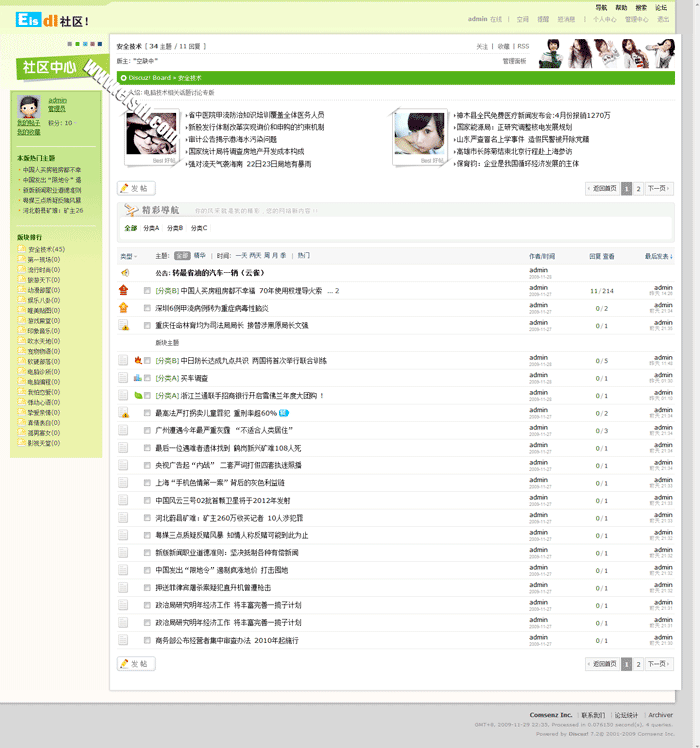Open 影视天堂(0) folder icon in sidebar
This screenshot has height=748, width=700.
21,443
